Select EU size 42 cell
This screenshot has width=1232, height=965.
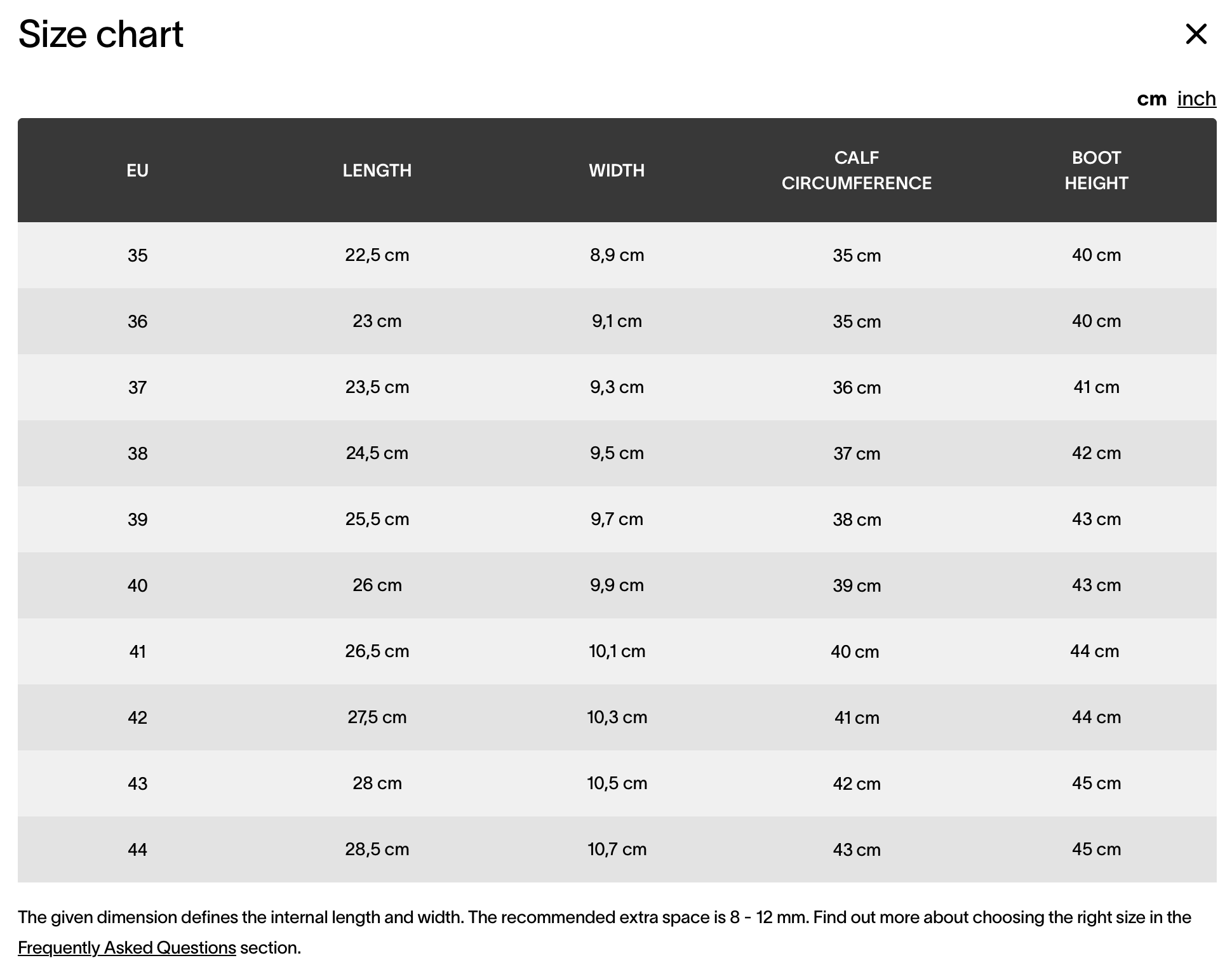tap(137, 717)
